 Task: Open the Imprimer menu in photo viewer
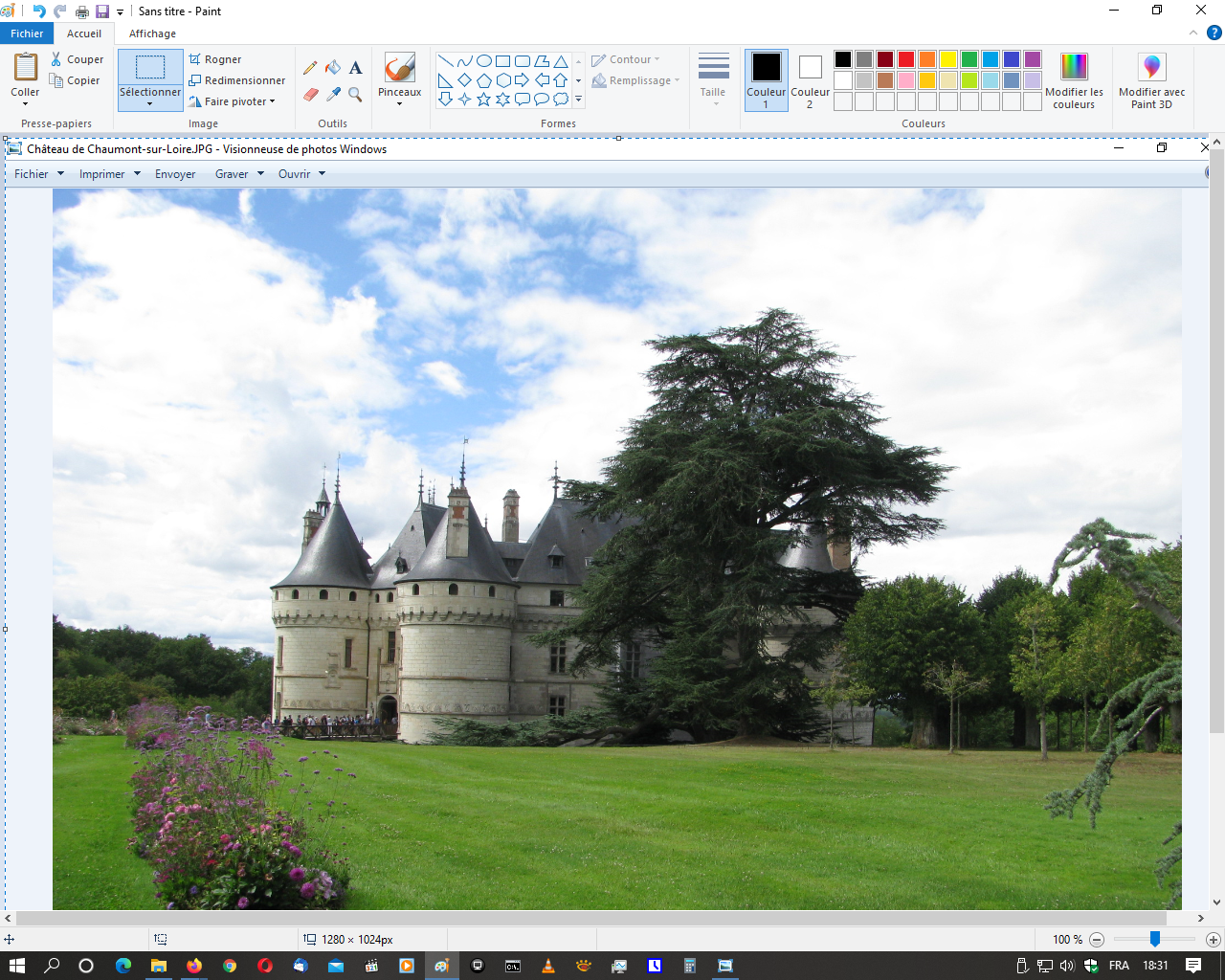(110, 174)
